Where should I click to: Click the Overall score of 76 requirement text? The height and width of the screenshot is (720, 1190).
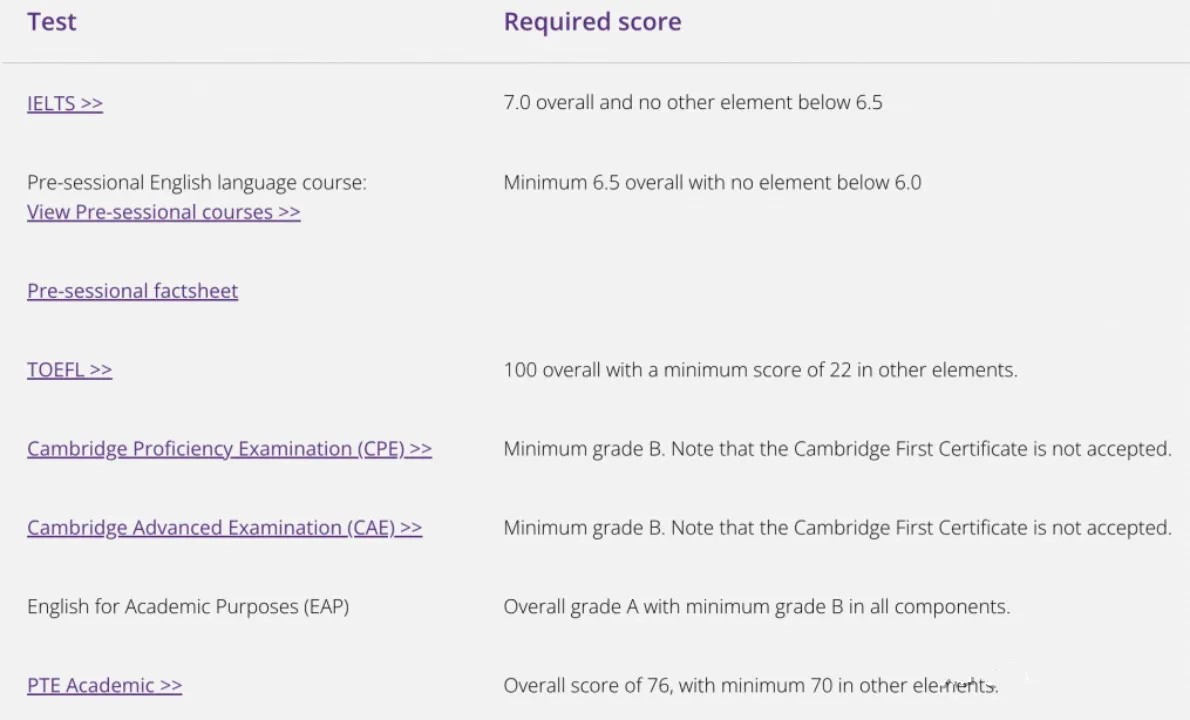(750, 686)
